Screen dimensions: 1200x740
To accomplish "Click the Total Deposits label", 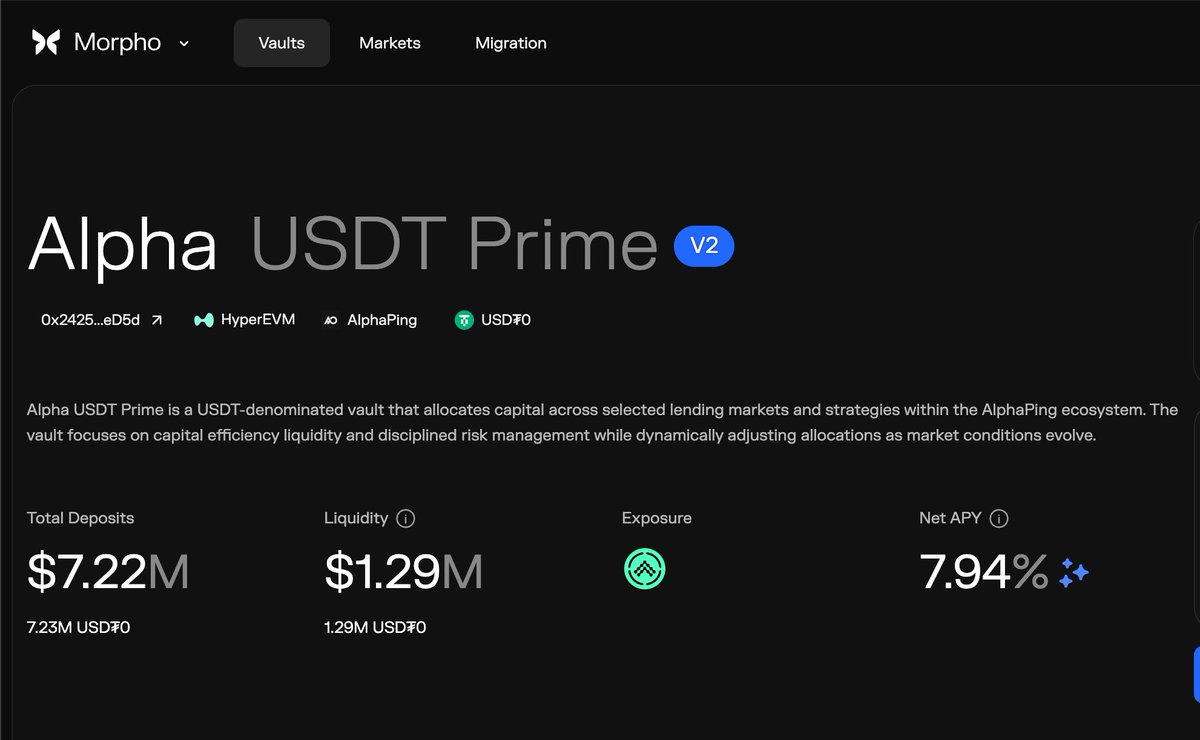I will (x=80, y=518).
